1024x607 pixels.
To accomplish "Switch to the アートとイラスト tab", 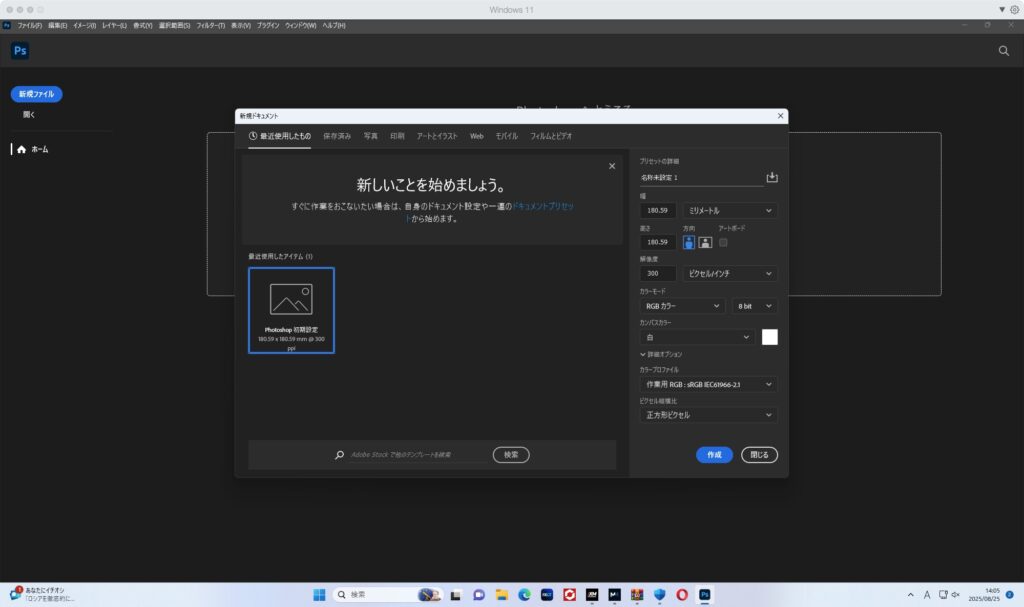I will coord(437,136).
